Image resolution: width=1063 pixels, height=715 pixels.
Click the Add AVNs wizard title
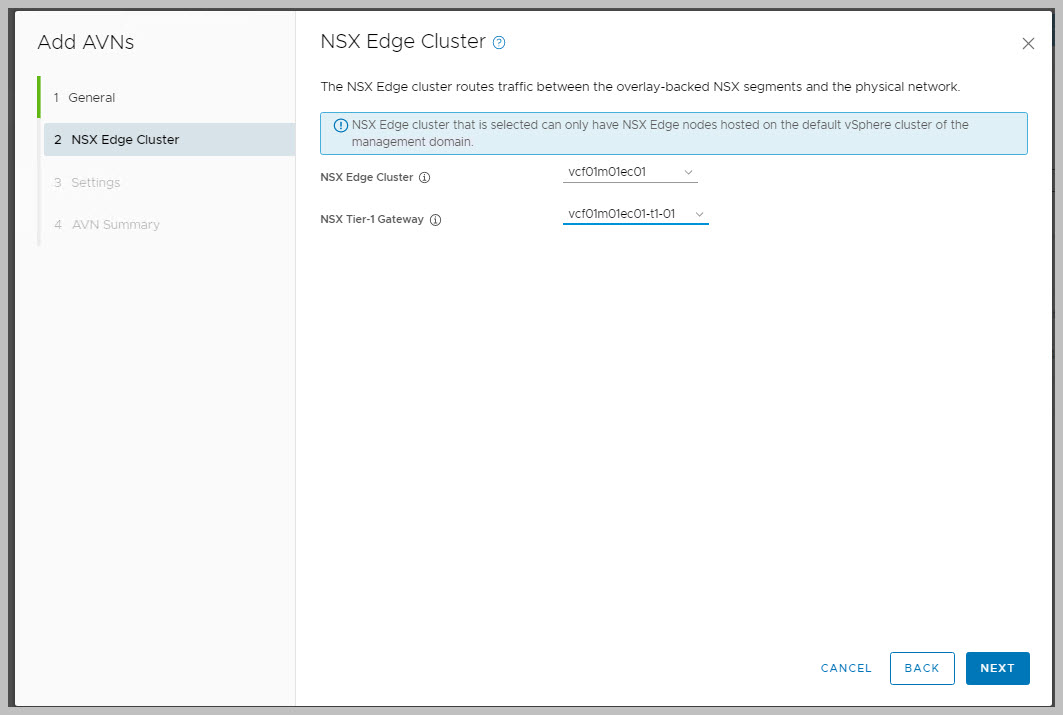point(86,43)
